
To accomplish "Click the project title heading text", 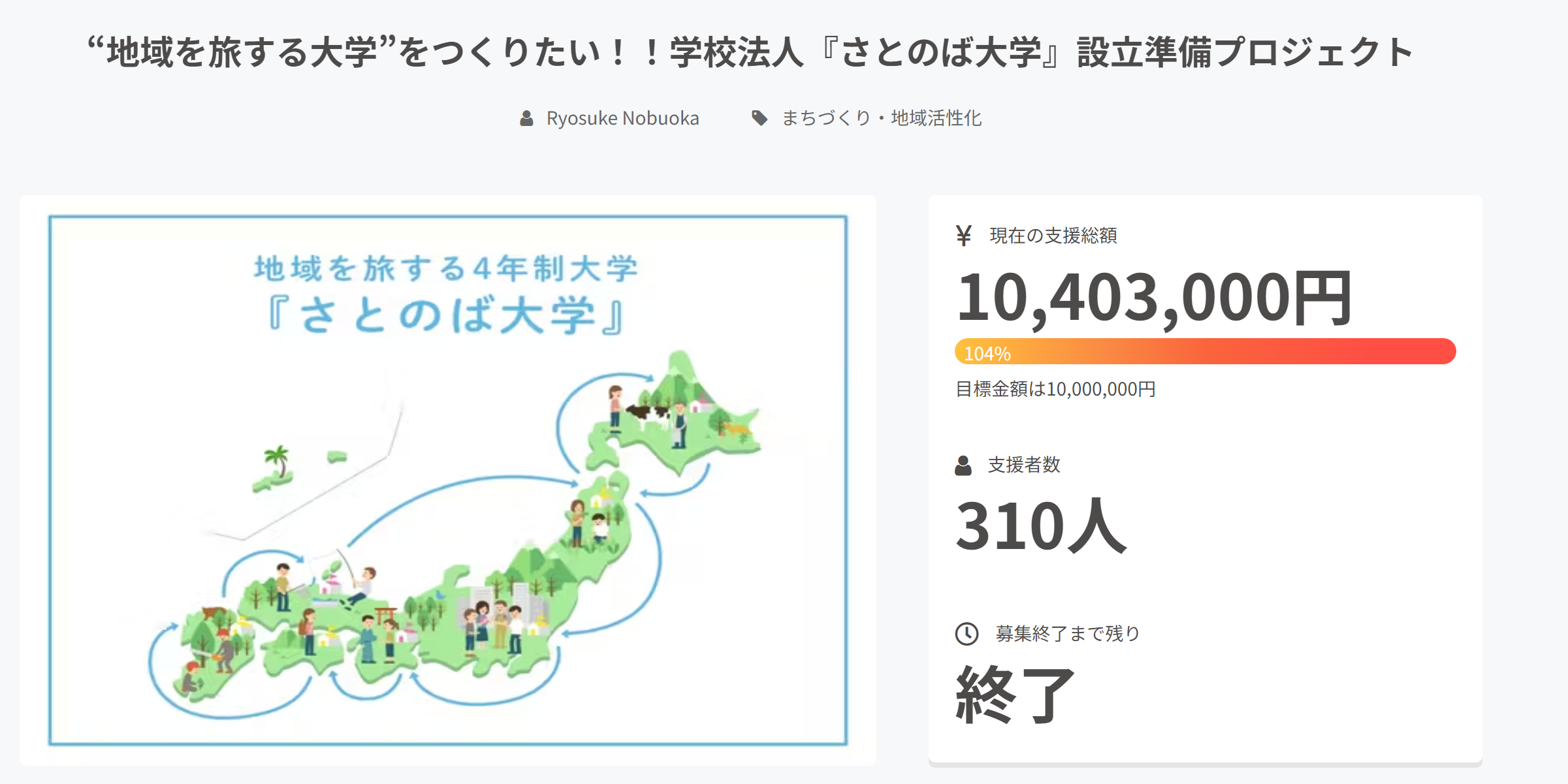I will pos(750,52).
